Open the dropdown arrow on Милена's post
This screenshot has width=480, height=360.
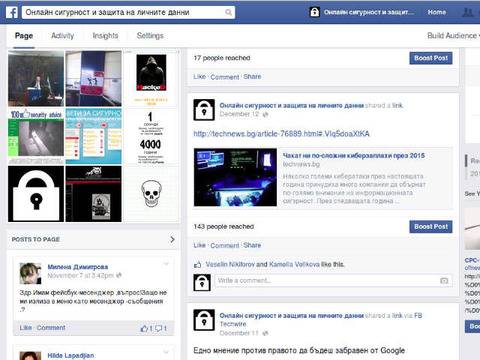click(x=166, y=264)
